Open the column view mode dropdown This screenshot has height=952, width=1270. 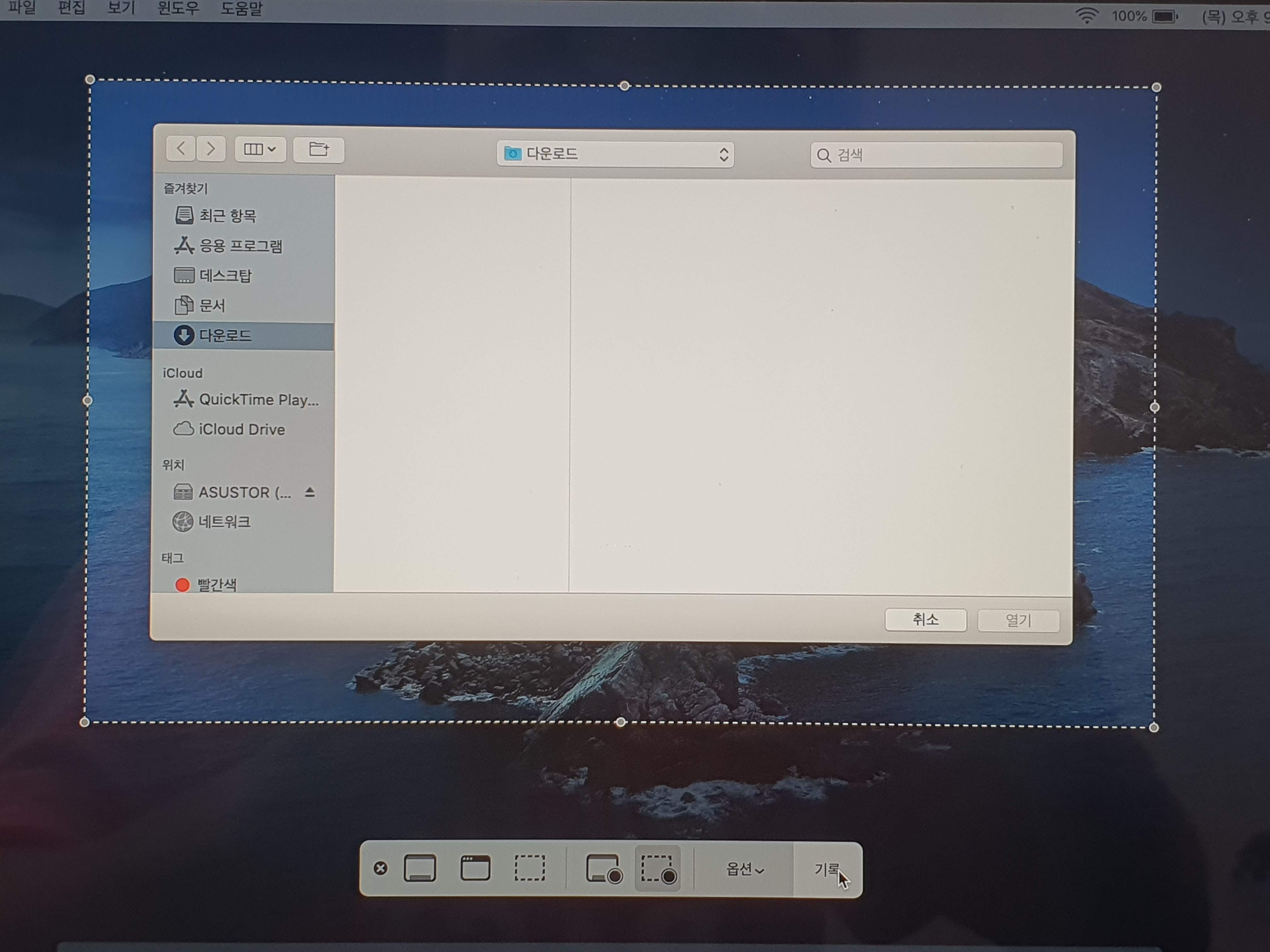[260, 149]
